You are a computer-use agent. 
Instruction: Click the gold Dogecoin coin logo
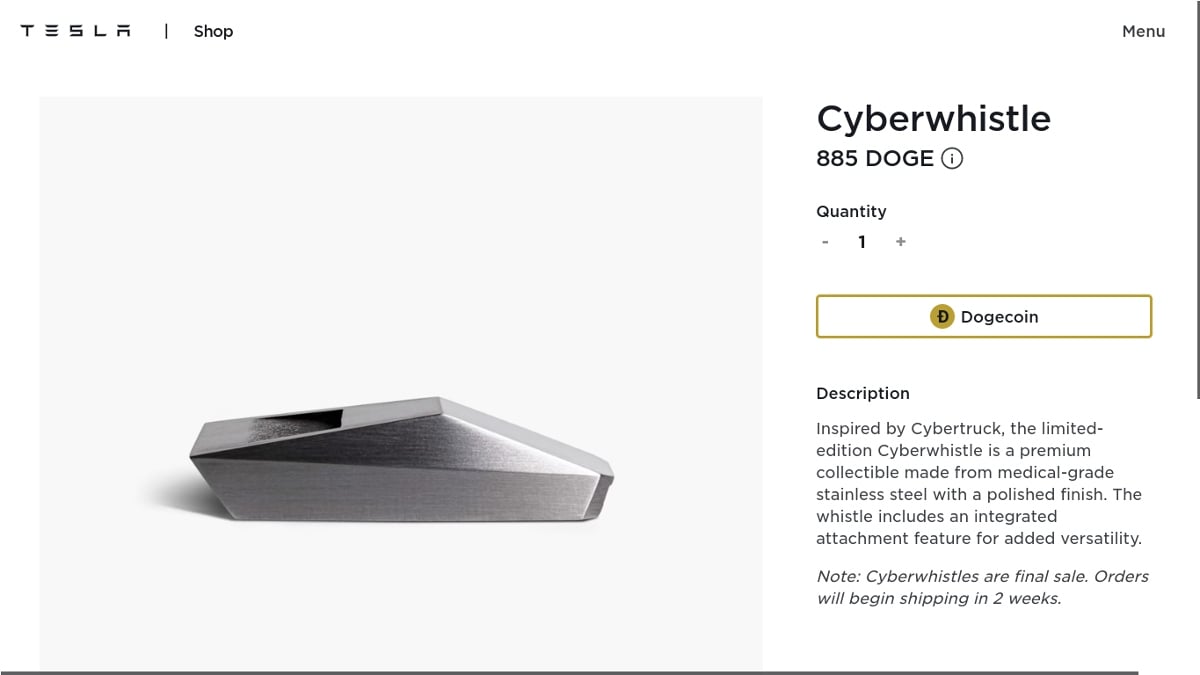(x=942, y=317)
